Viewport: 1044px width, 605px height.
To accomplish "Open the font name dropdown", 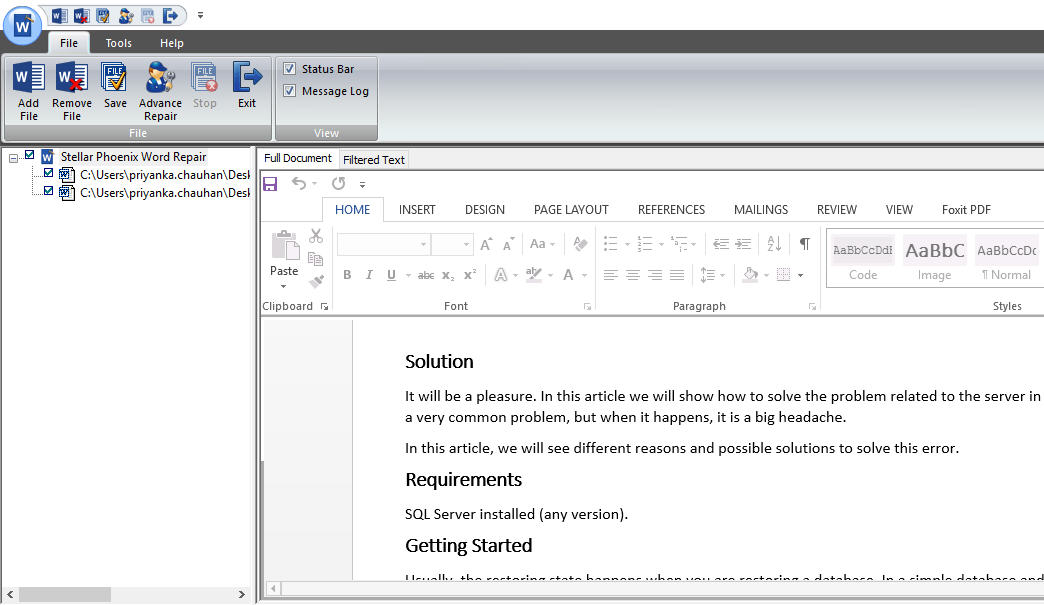I will point(423,244).
